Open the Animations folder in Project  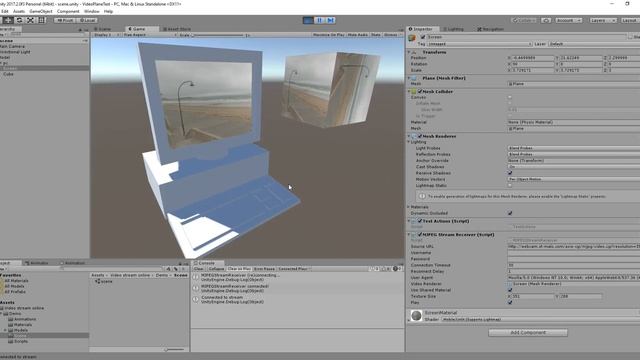22,319
